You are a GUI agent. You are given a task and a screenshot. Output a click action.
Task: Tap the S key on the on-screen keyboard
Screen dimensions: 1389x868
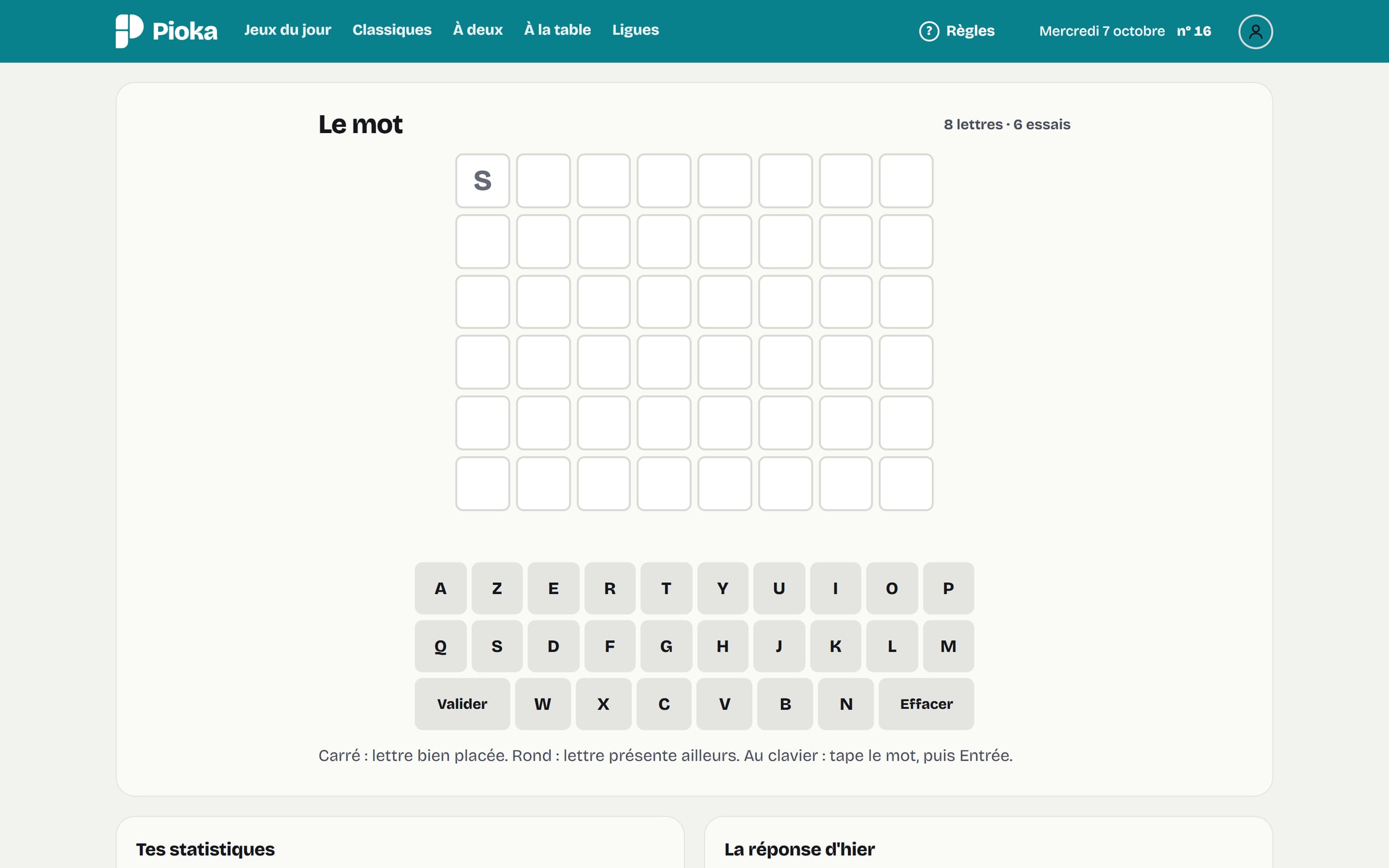[x=497, y=646]
